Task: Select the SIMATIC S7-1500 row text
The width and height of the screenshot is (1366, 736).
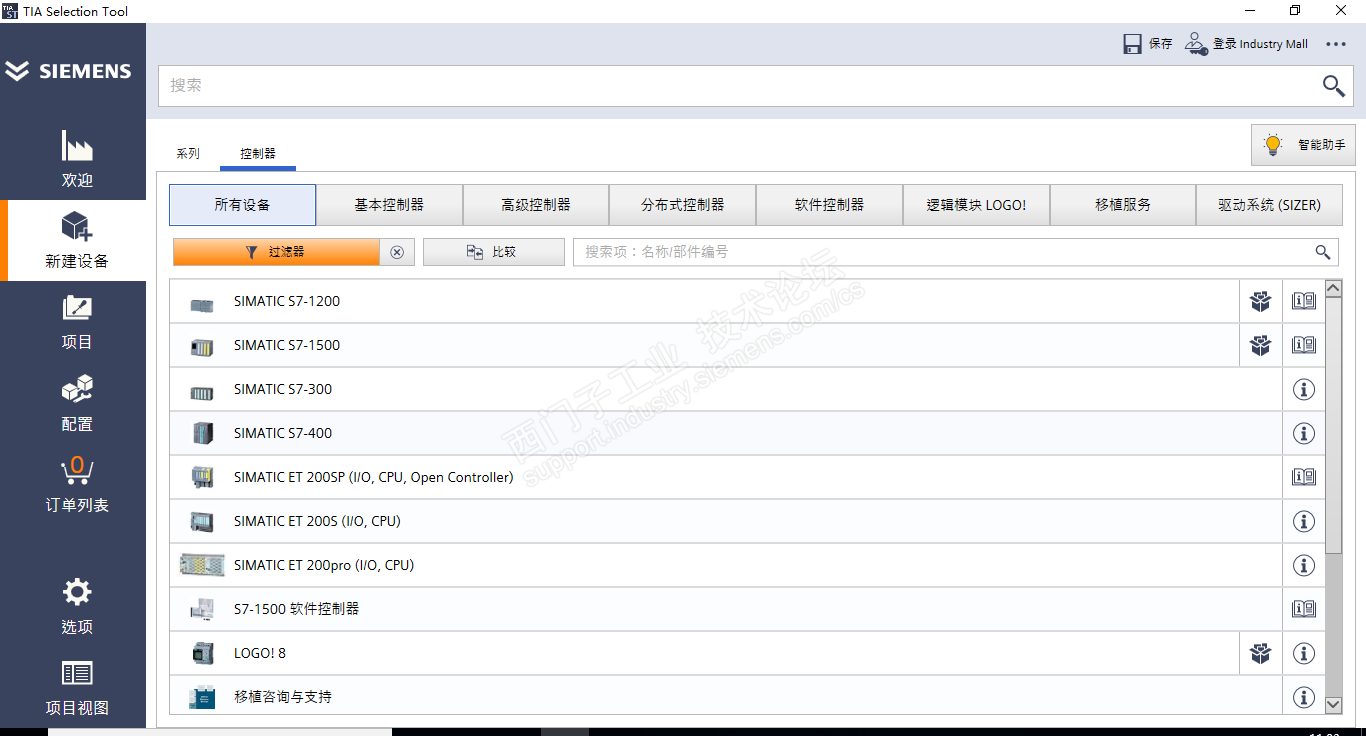Action: click(x=287, y=345)
